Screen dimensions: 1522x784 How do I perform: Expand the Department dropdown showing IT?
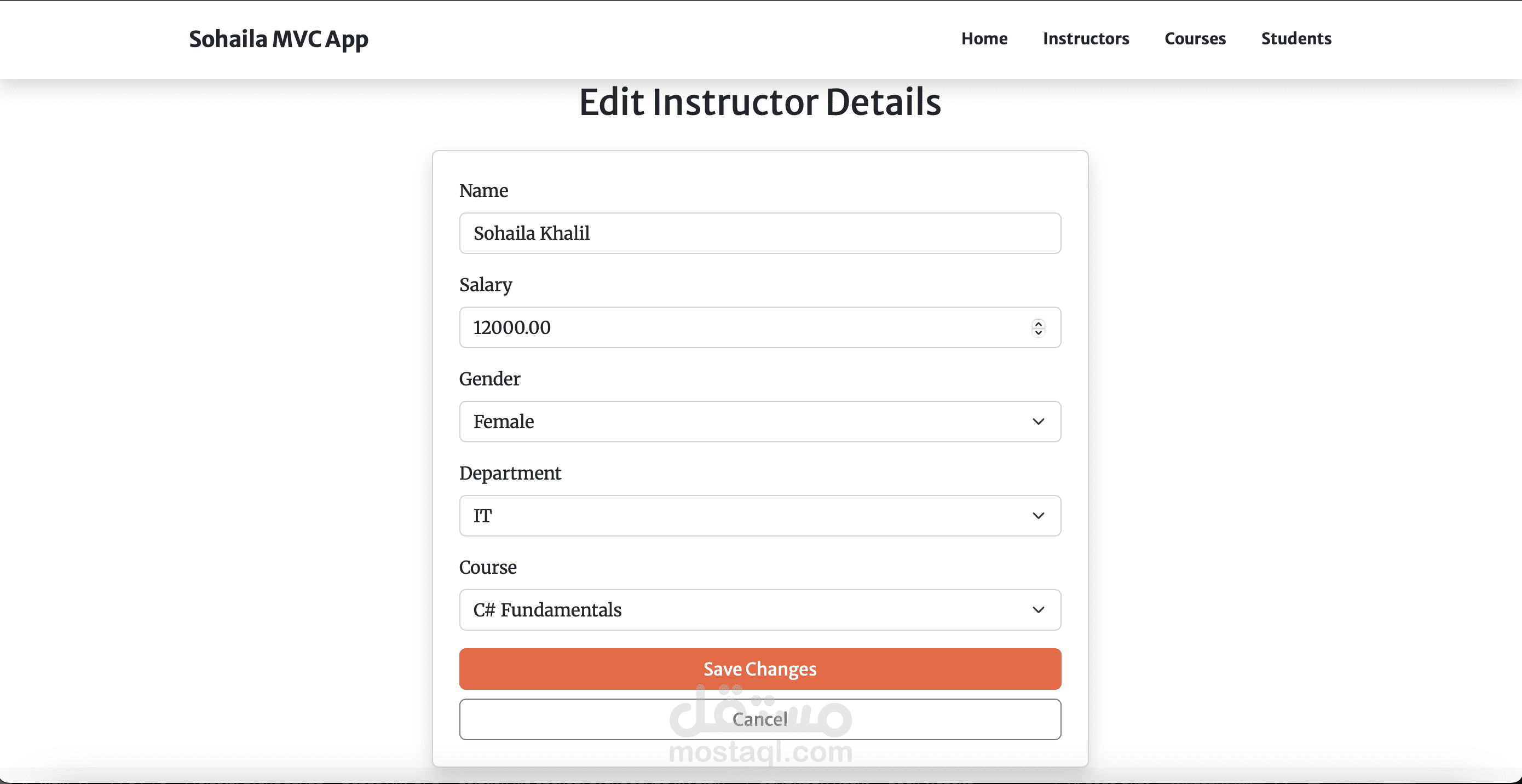pos(759,516)
